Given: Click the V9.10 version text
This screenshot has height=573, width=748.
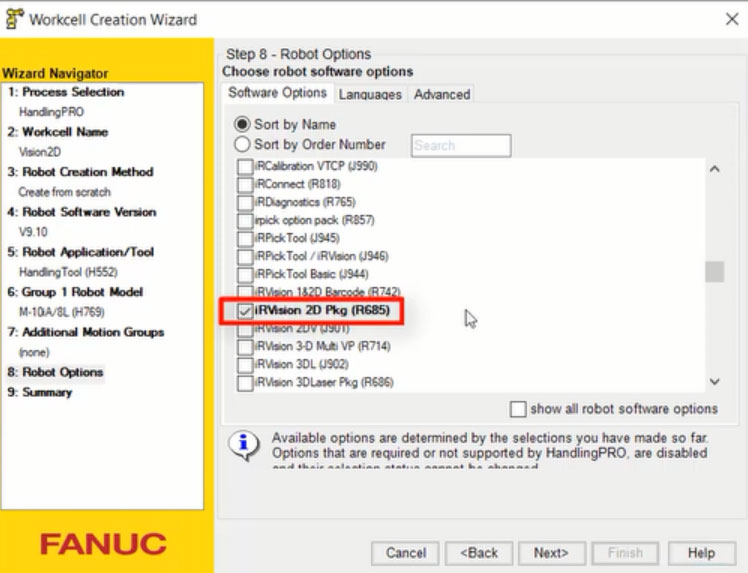Looking at the screenshot, I should pyautogui.click(x=33, y=232).
